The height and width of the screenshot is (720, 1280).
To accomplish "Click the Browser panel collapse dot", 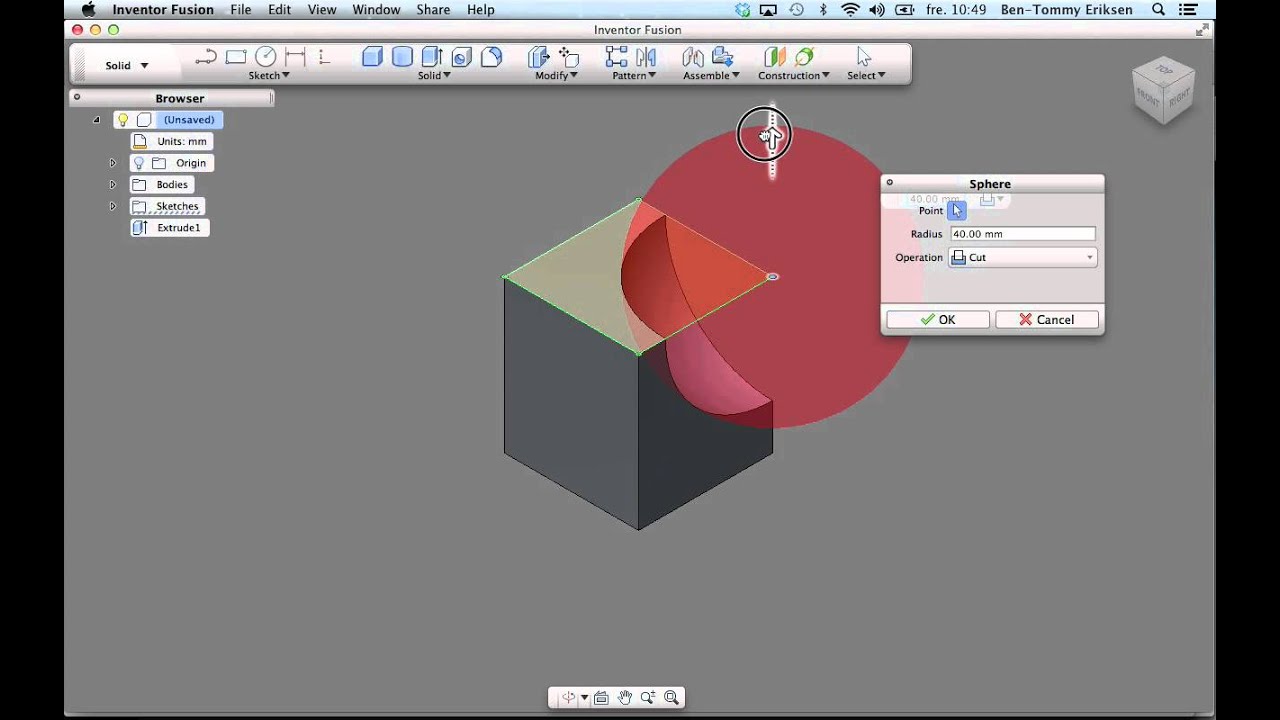I will 77,98.
